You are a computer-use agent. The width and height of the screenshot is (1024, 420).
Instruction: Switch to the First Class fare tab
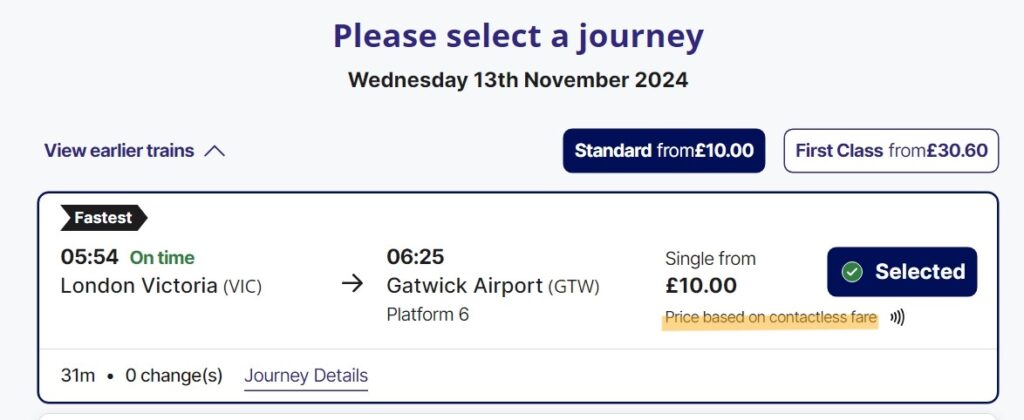click(891, 151)
